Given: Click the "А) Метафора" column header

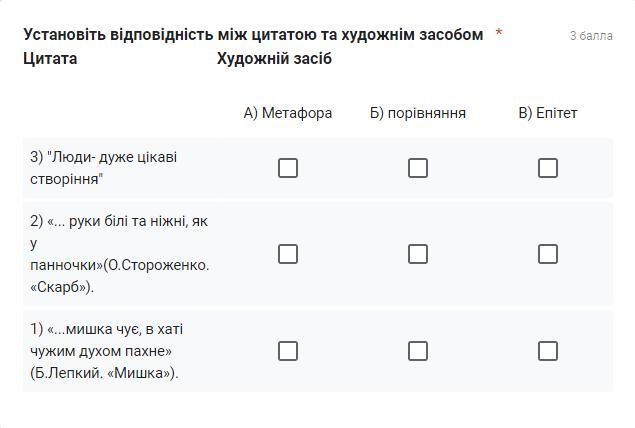Looking at the screenshot, I should (288, 113).
